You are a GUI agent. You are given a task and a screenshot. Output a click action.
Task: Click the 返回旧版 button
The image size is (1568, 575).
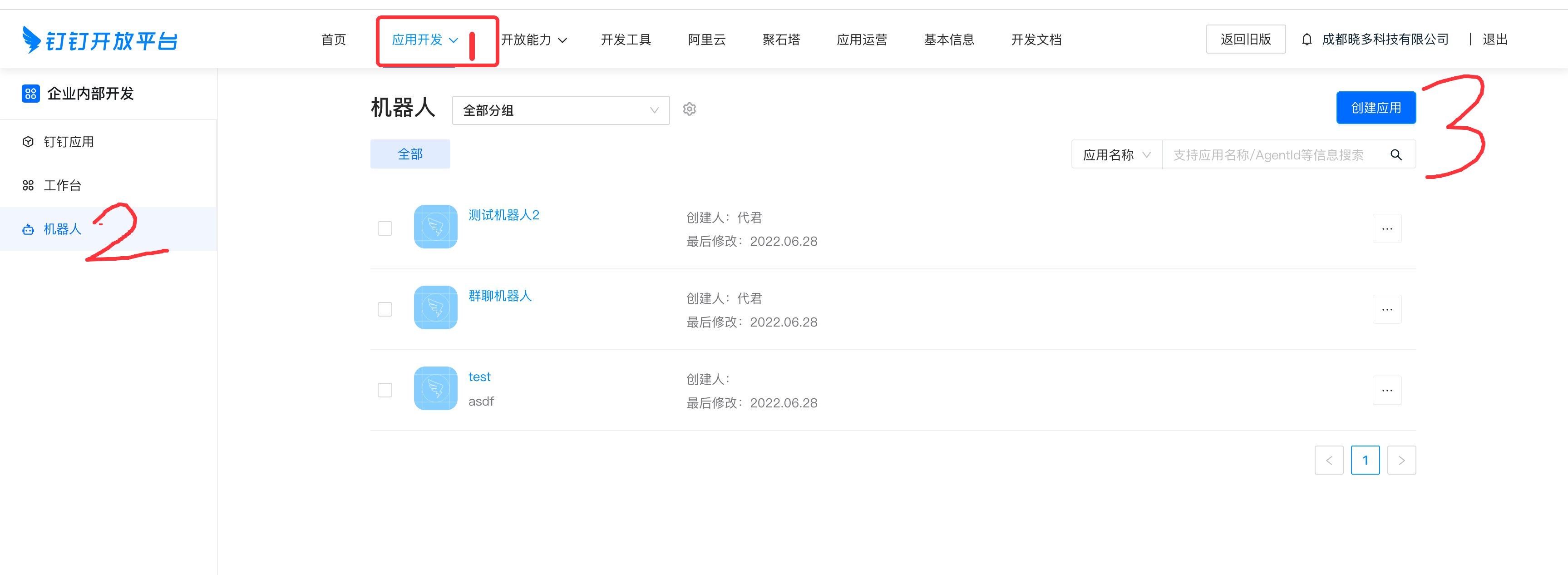click(x=1245, y=39)
